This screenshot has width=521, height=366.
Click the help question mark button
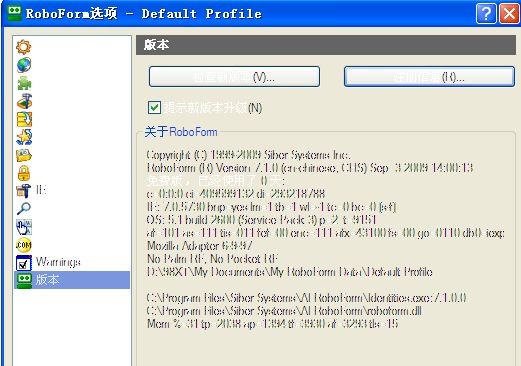(486, 14)
